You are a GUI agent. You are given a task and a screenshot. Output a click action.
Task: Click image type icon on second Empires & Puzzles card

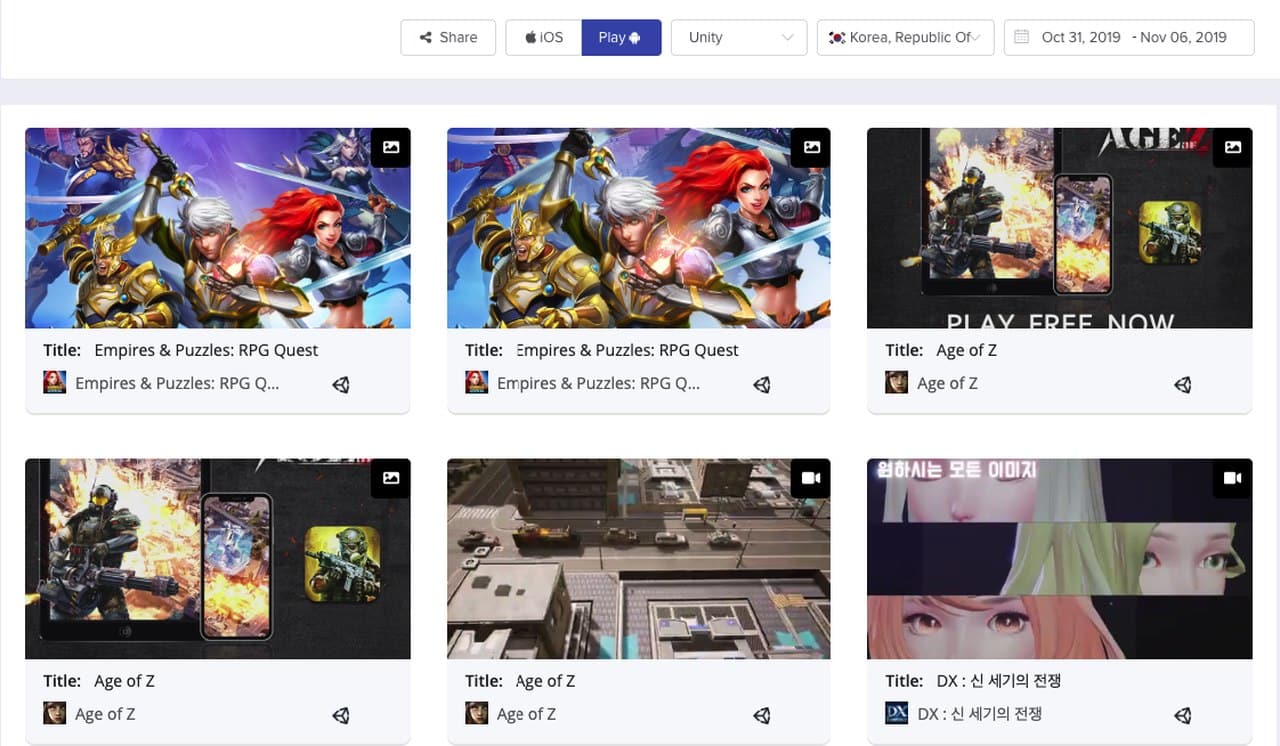click(812, 147)
